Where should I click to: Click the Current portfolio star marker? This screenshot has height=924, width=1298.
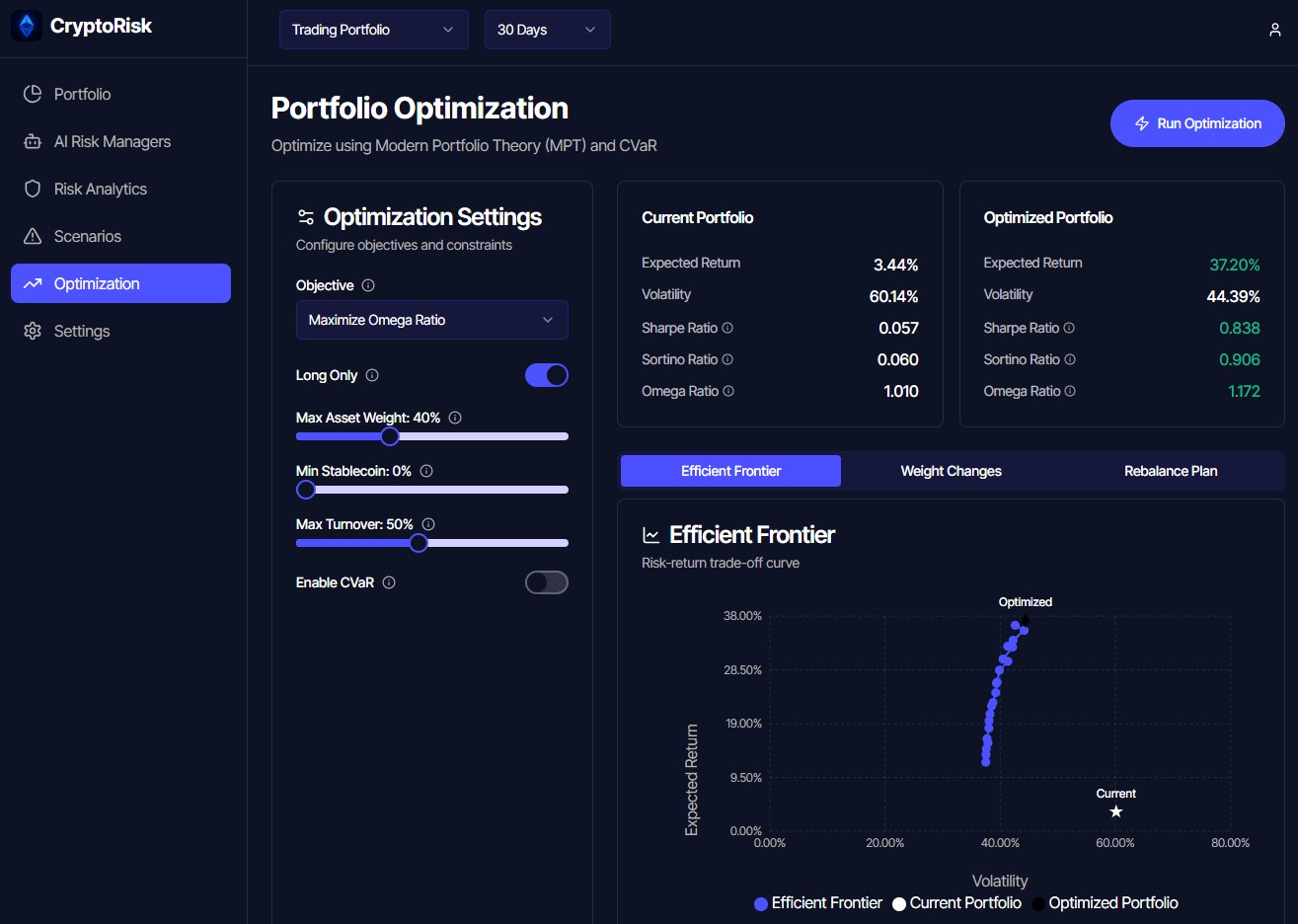coord(1116,811)
